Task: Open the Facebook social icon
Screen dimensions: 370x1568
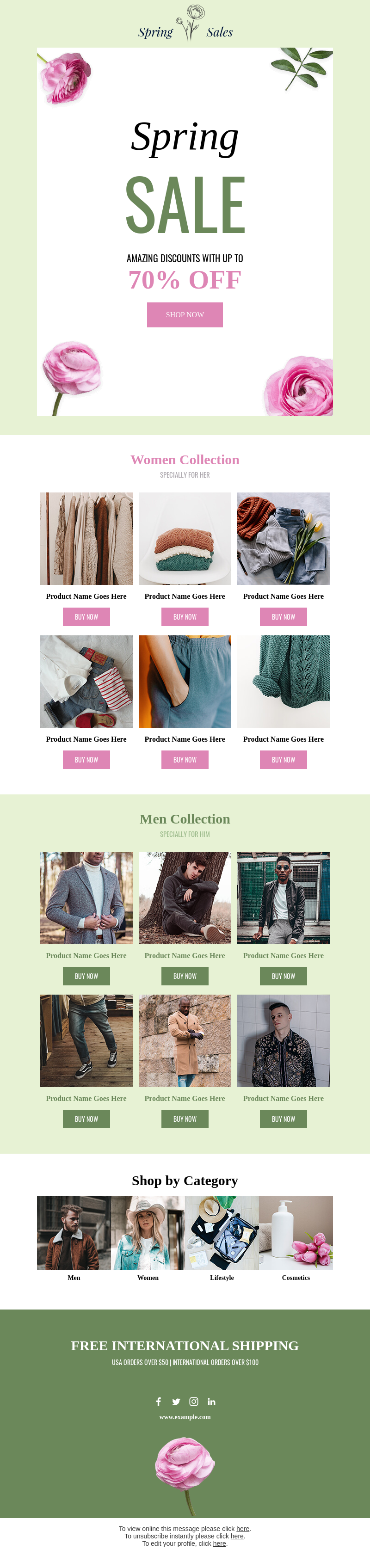Action: point(158,1401)
